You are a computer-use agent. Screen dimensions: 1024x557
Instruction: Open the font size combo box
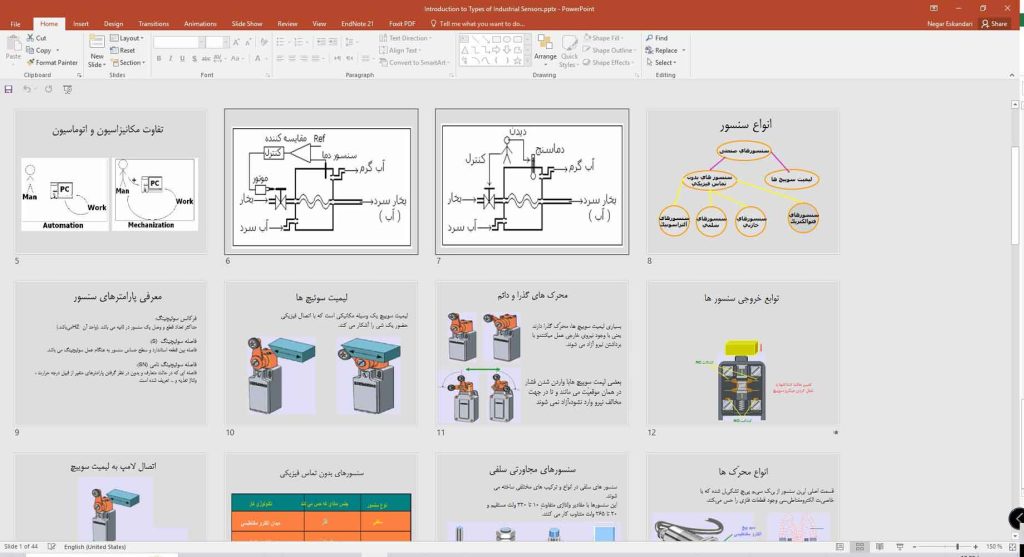pos(215,42)
